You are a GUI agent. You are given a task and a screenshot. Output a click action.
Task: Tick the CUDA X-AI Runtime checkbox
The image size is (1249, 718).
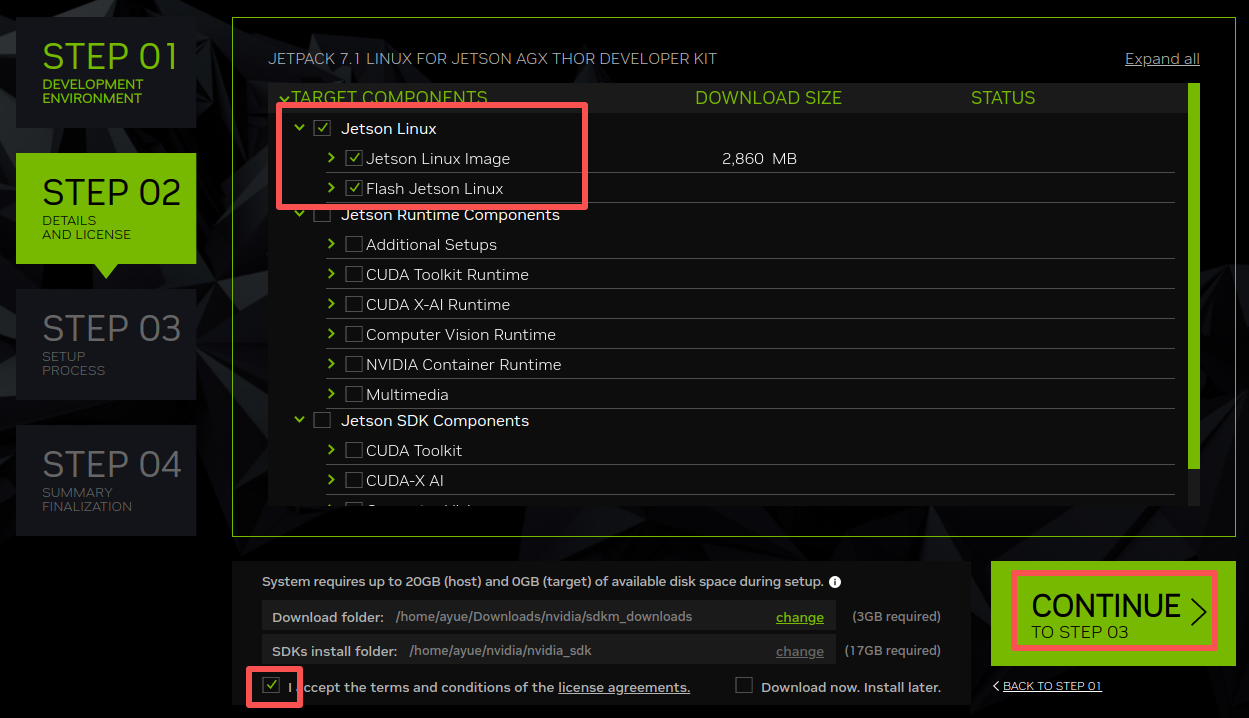354,304
